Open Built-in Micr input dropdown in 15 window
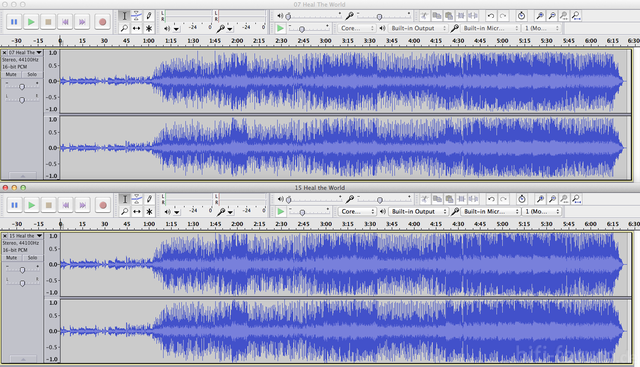 pos(490,211)
